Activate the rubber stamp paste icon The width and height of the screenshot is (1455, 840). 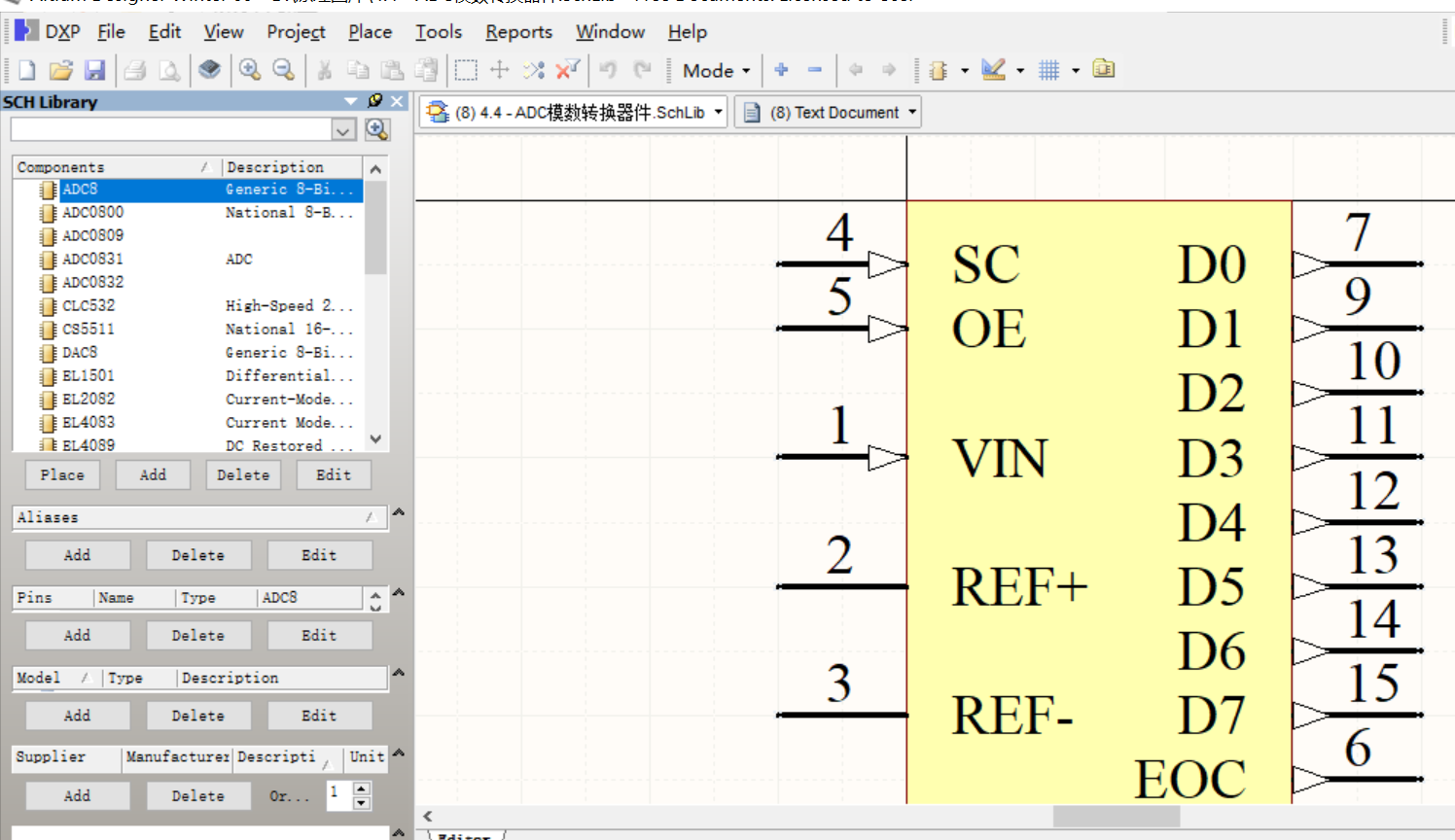click(426, 70)
